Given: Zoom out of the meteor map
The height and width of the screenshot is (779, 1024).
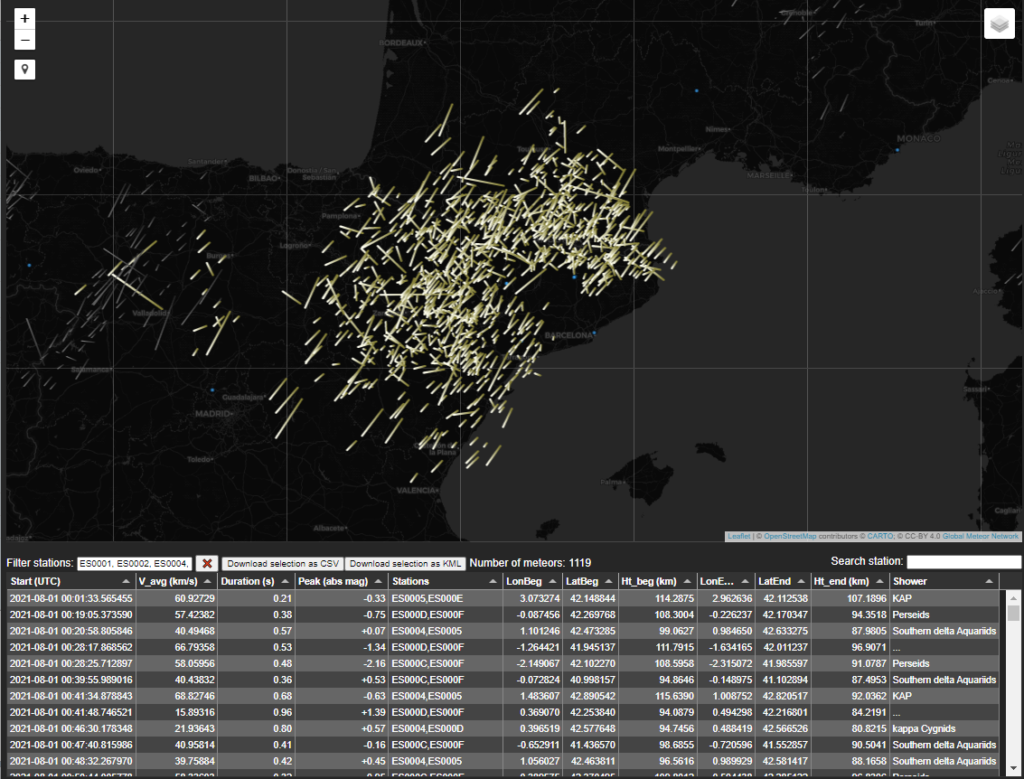Looking at the screenshot, I should pyautogui.click(x=25, y=40).
